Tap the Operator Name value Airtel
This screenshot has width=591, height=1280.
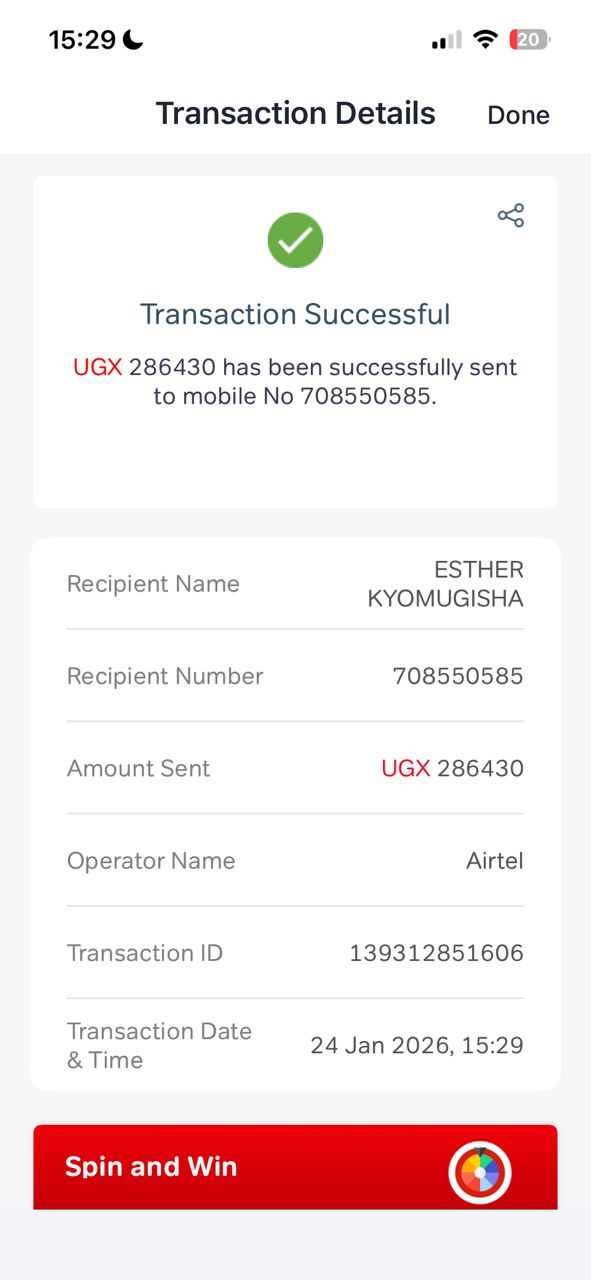[495, 861]
